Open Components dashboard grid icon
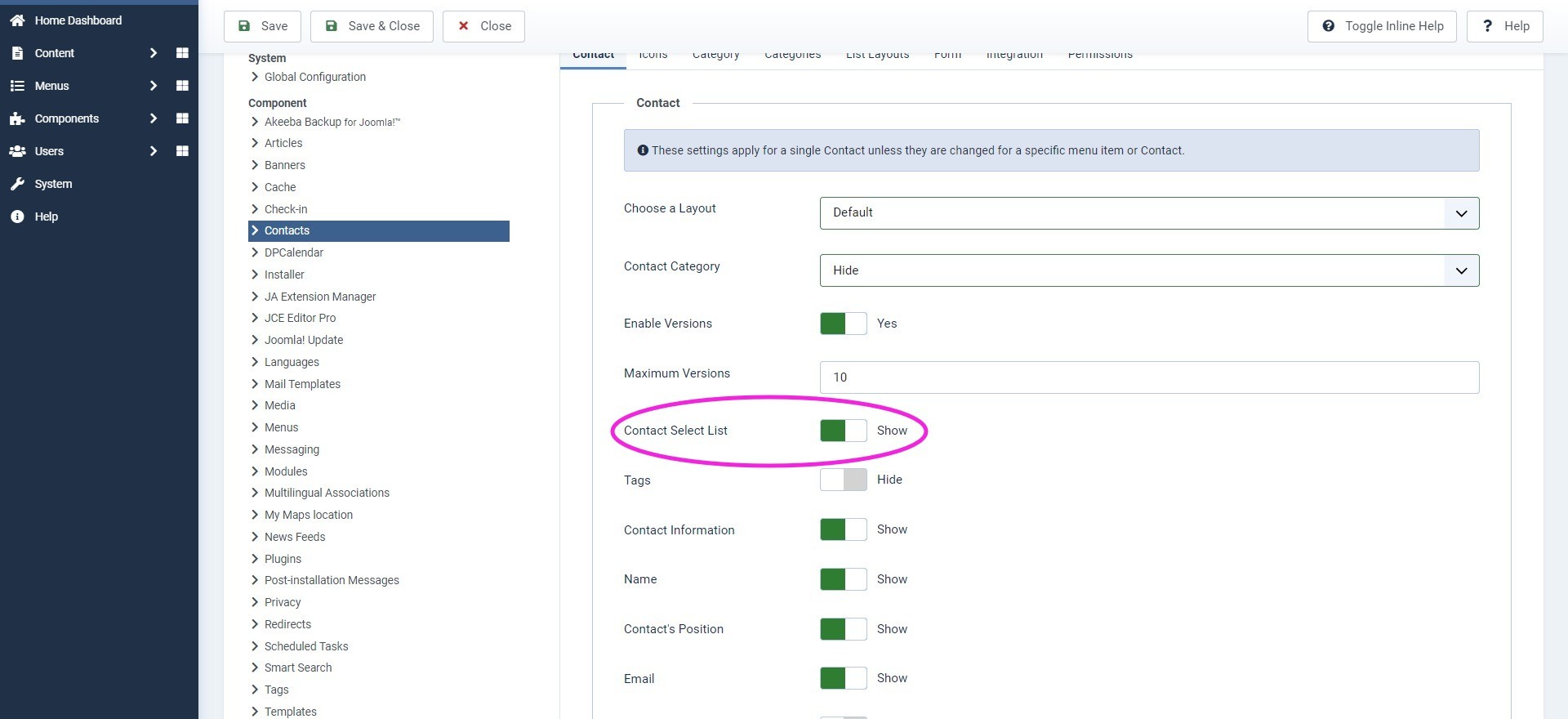The width and height of the screenshot is (1568, 719). click(x=182, y=118)
